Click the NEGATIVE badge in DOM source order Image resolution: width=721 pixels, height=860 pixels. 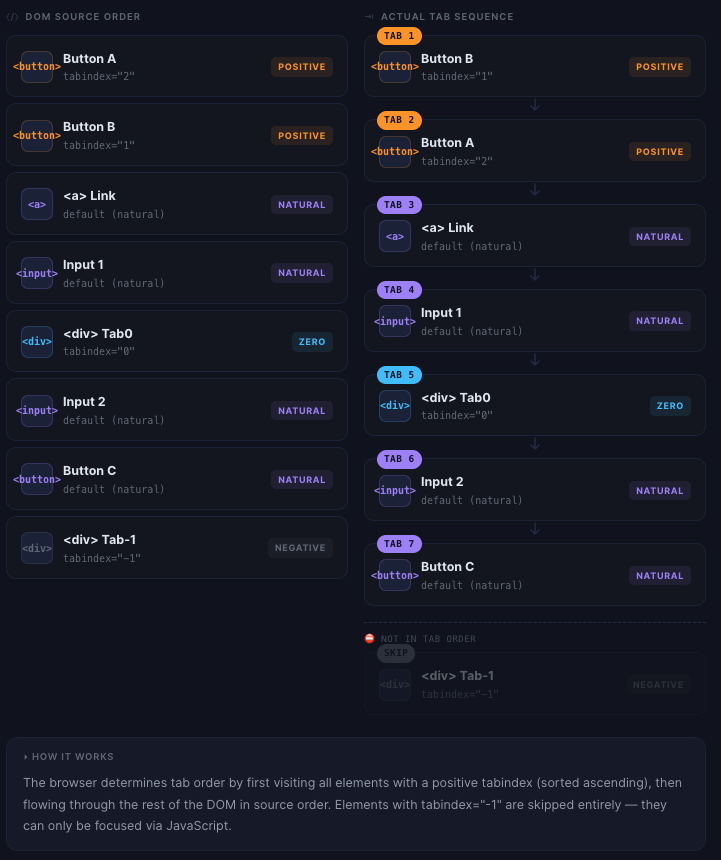click(x=300, y=548)
